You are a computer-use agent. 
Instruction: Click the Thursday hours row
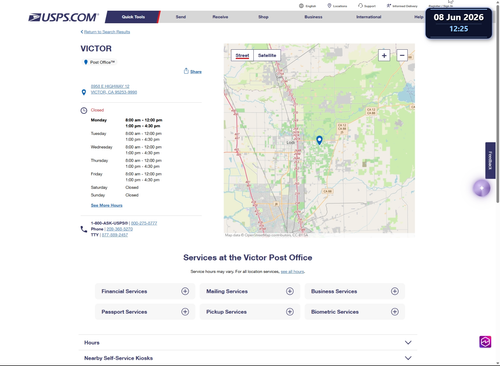pos(127,163)
